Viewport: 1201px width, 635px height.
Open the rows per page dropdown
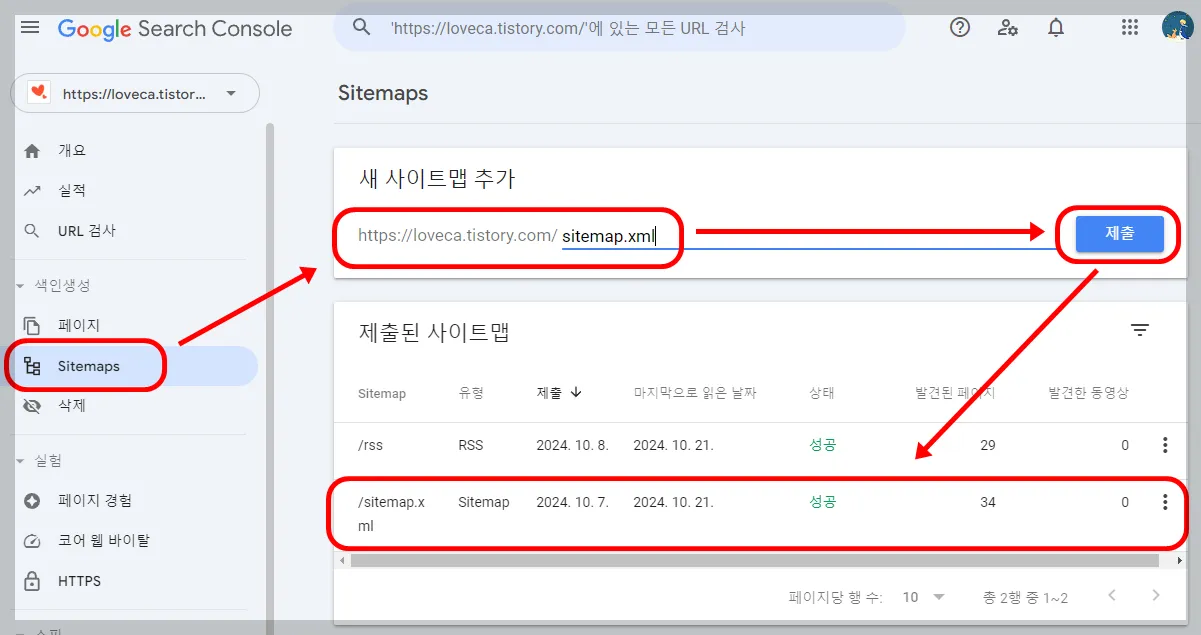click(x=923, y=597)
